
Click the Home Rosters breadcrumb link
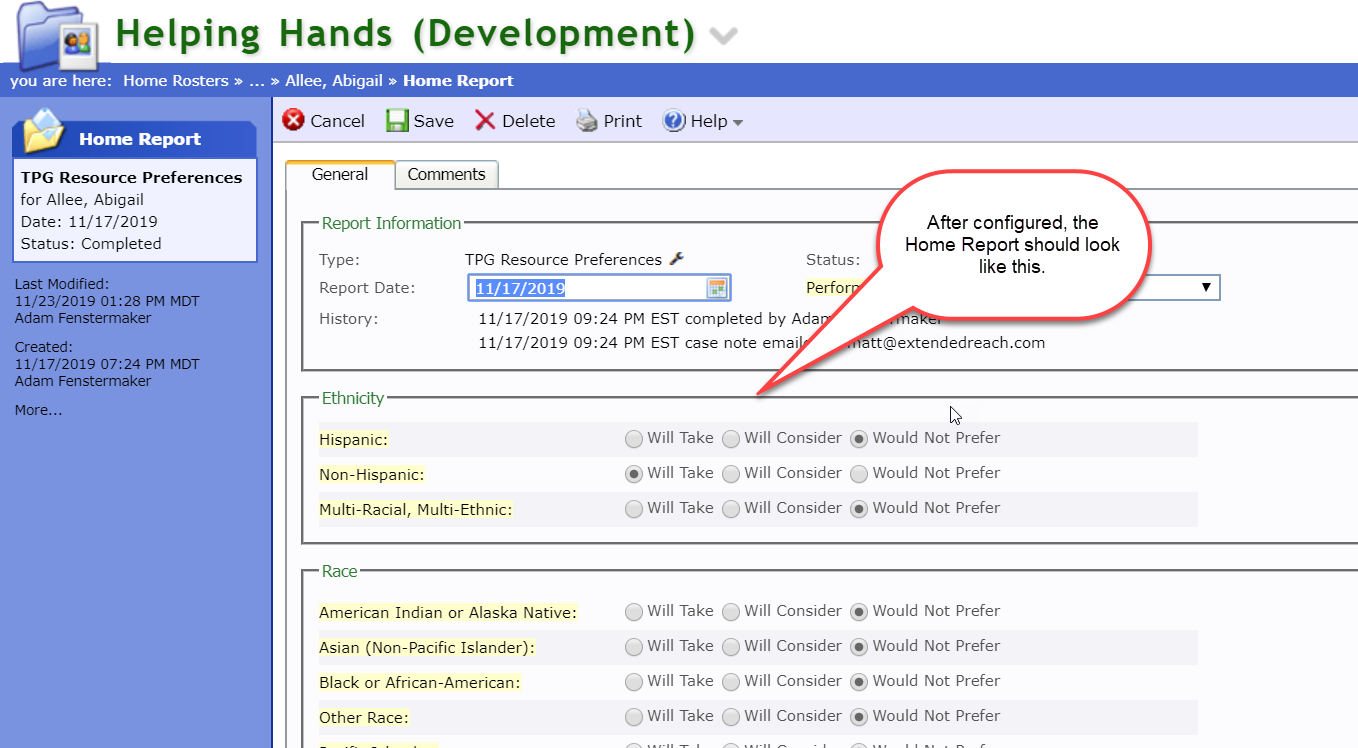pyautogui.click(x=176, y=81)
